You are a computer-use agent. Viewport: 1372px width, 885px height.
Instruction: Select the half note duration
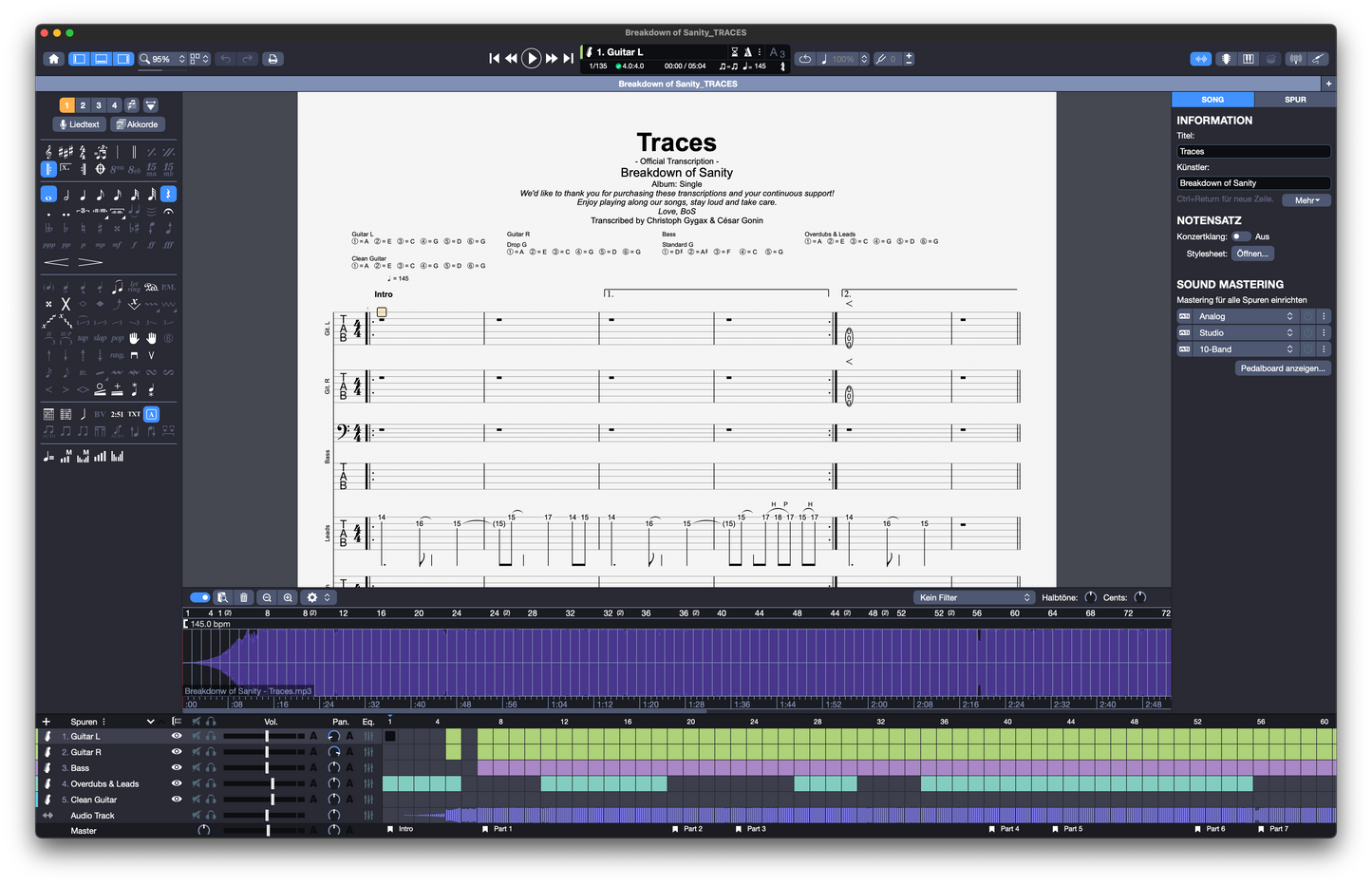66,195
